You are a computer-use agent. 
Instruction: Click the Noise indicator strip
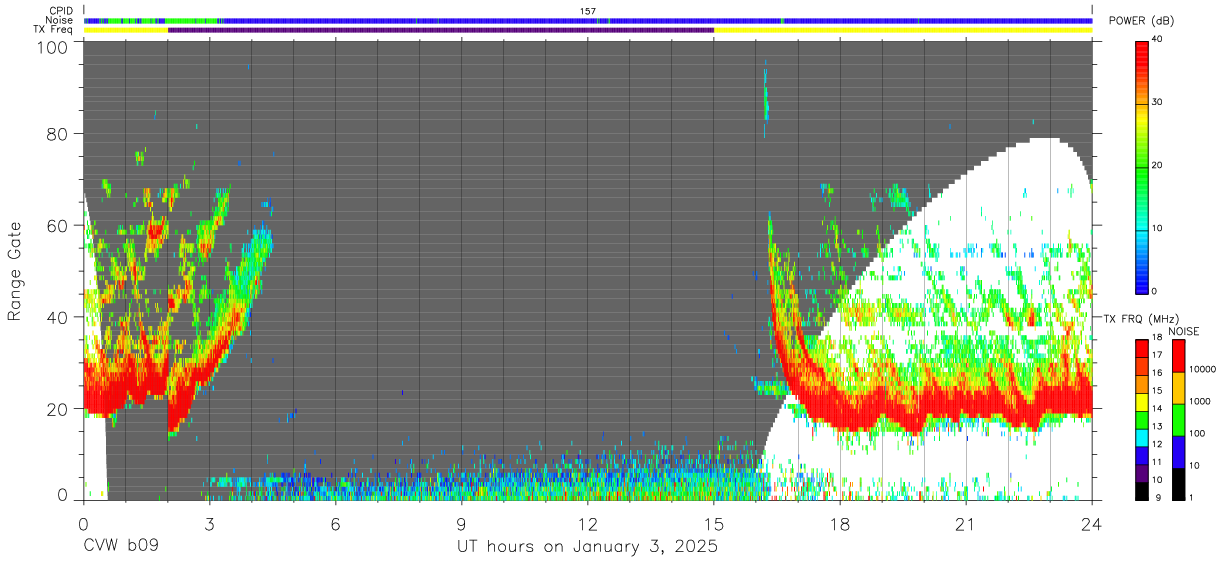pyautogui.click(x=588, y=20)
